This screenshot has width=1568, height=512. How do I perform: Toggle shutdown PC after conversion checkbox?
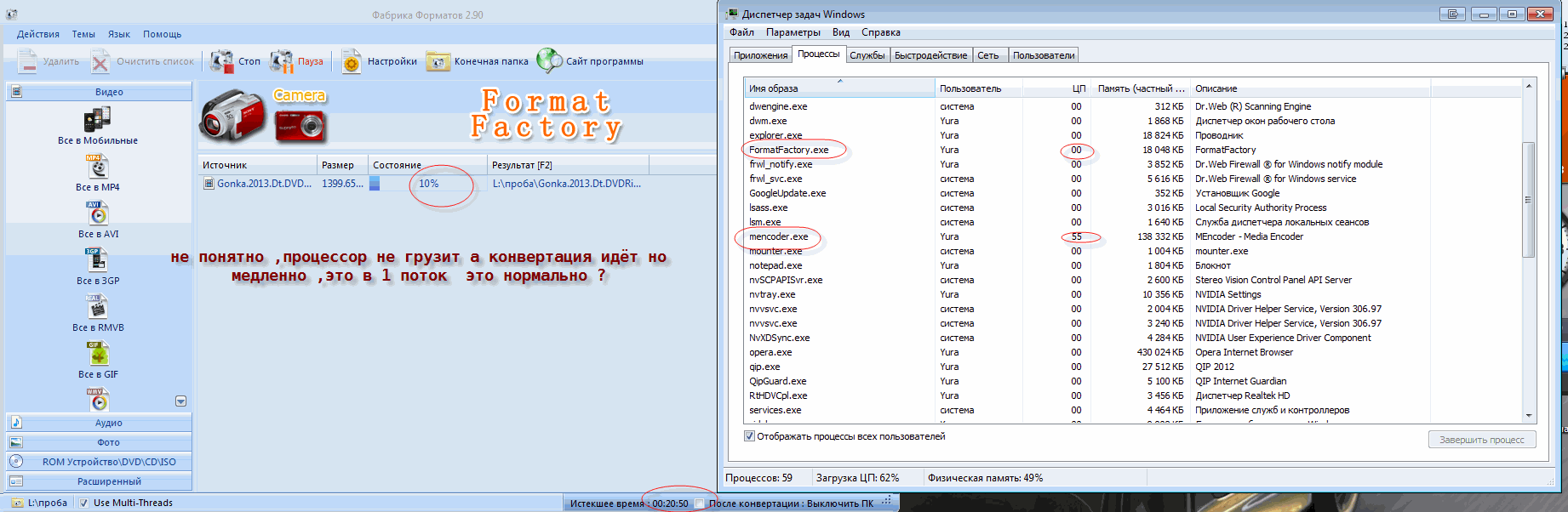tap(700, 503)
